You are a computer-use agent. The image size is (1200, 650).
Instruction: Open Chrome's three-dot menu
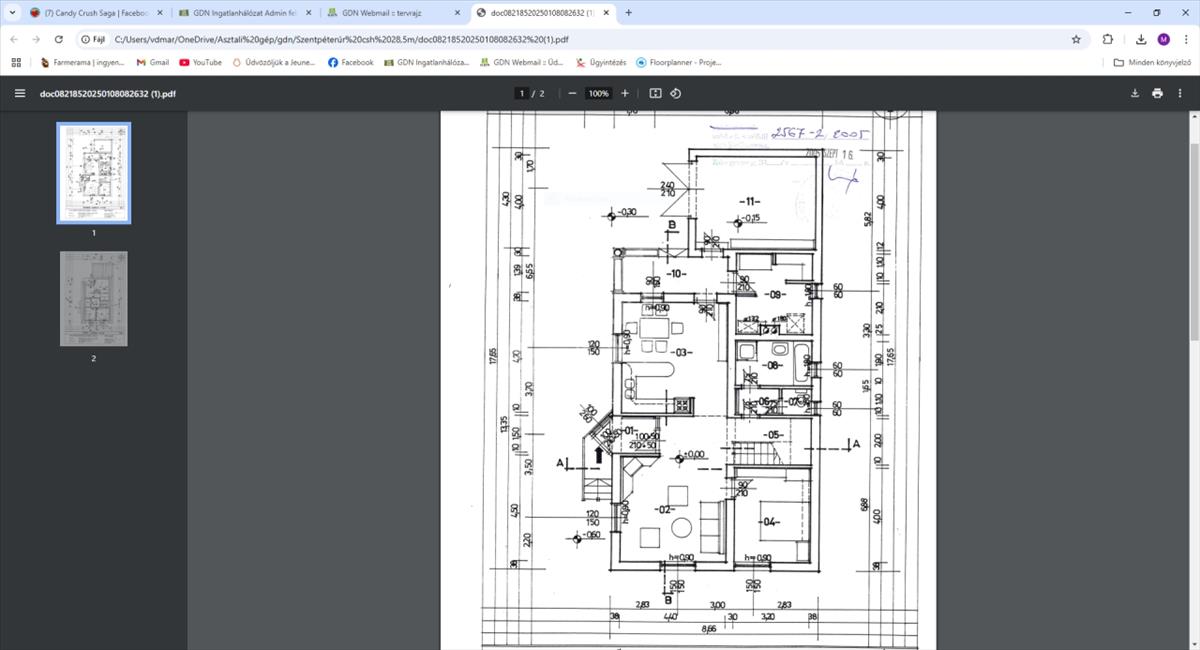pos(1186,39)
